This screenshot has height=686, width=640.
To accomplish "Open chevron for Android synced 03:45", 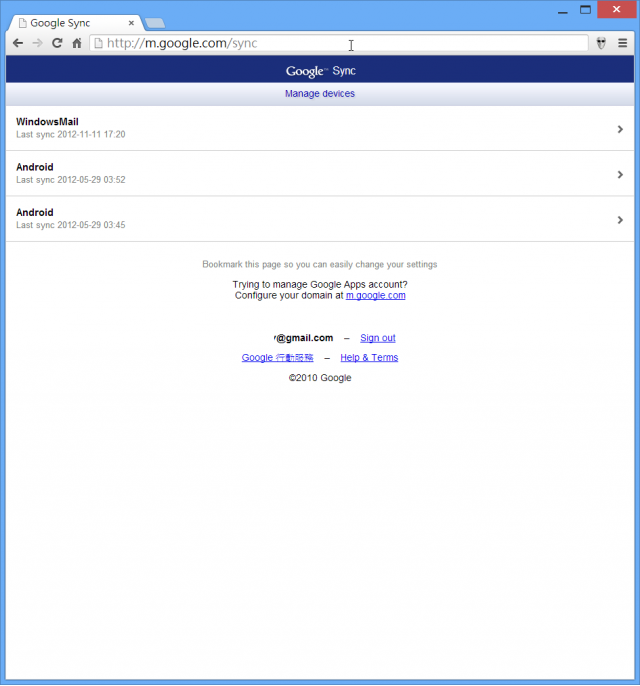I will point(620,220).
